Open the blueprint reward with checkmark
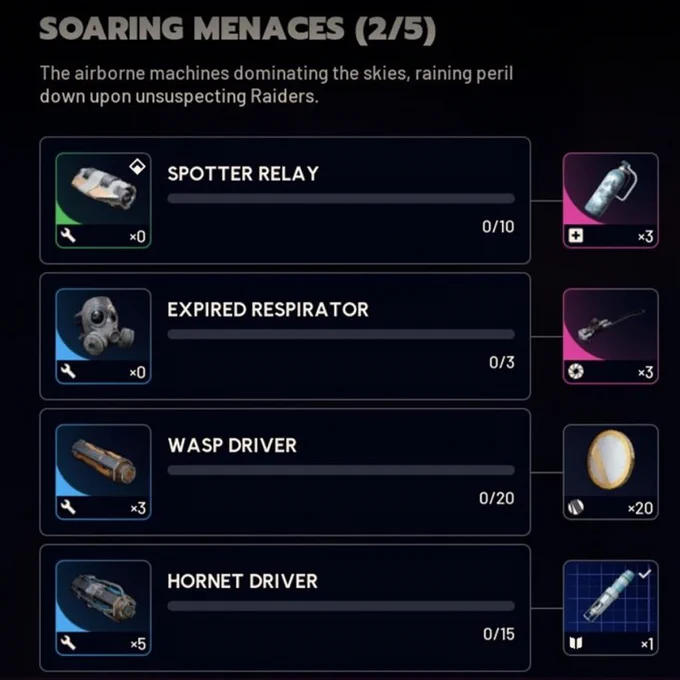 611,608
